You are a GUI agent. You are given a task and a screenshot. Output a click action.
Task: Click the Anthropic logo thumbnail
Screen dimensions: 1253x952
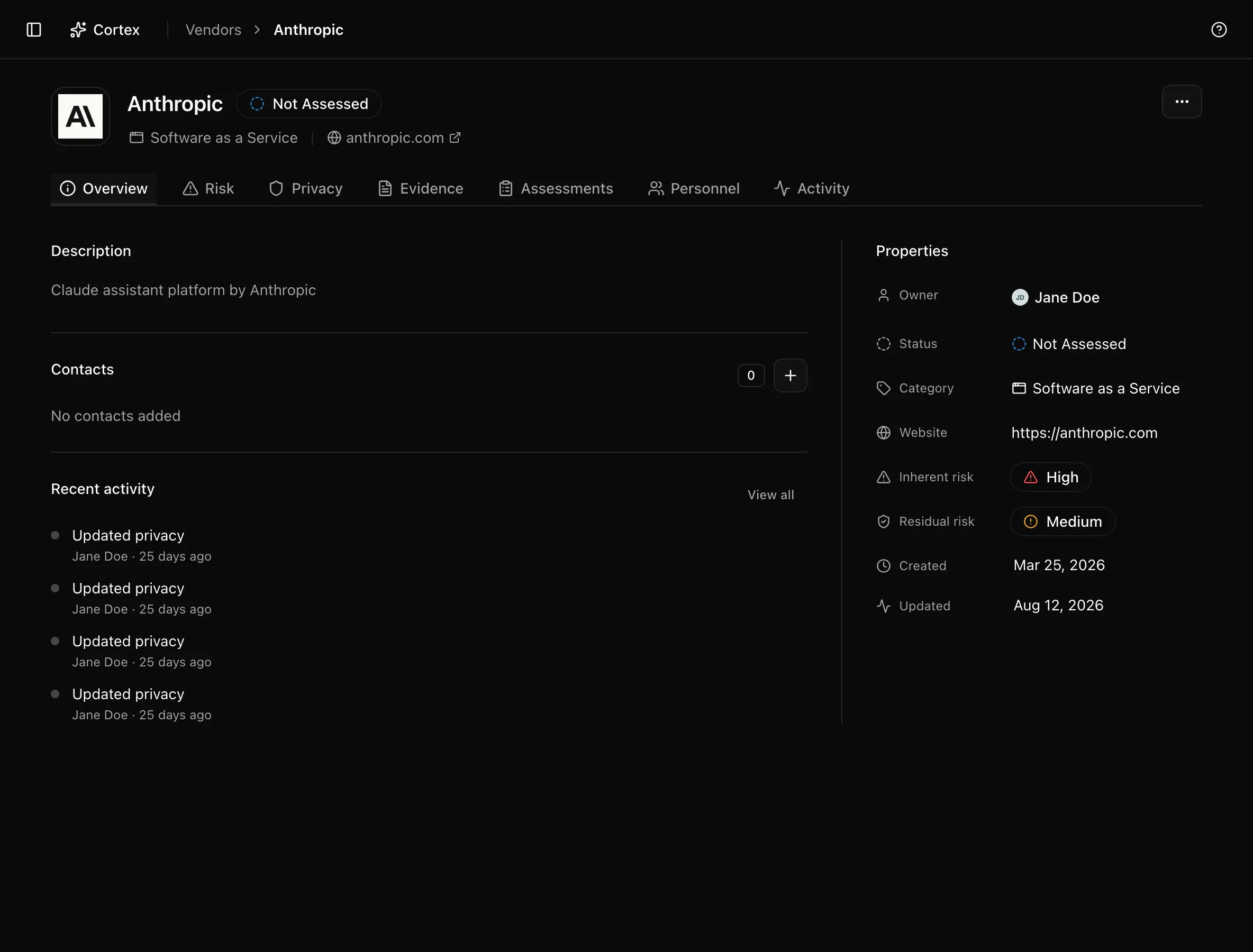80,117
